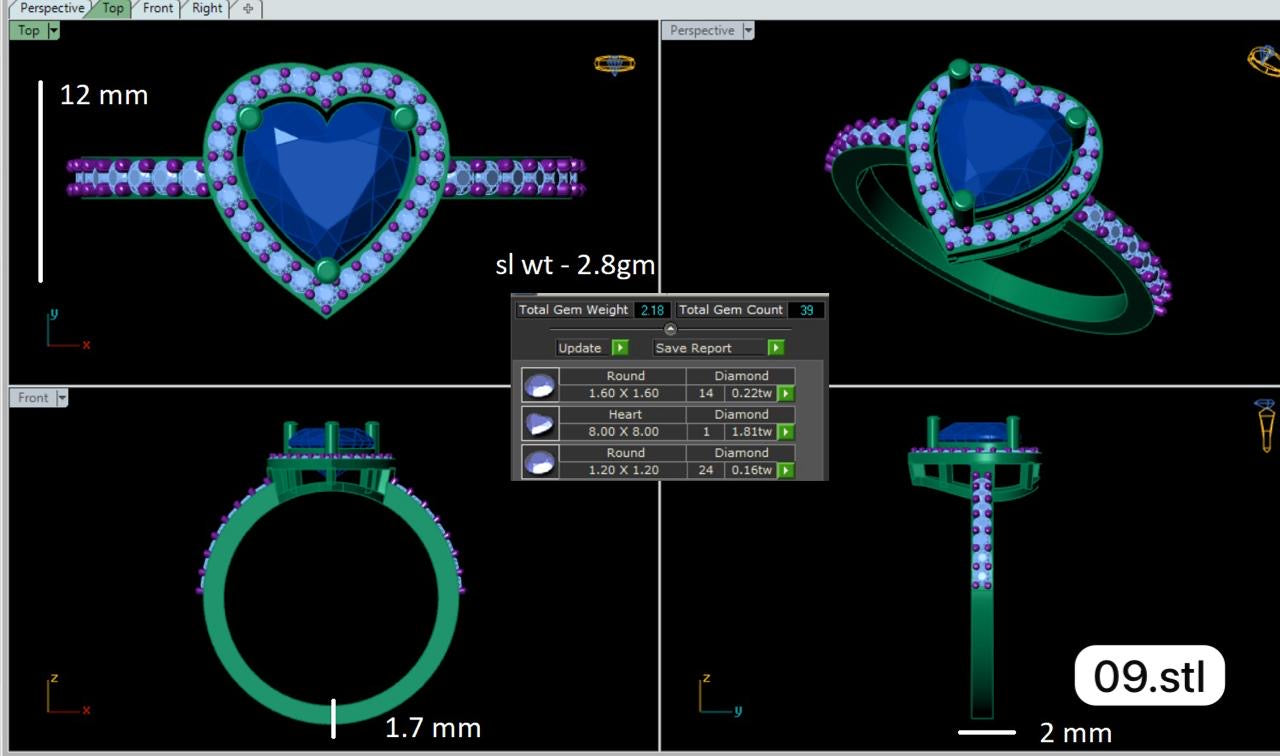Switch to the Perspective tab
1280x756 pixels.
(x=54, y=8)
